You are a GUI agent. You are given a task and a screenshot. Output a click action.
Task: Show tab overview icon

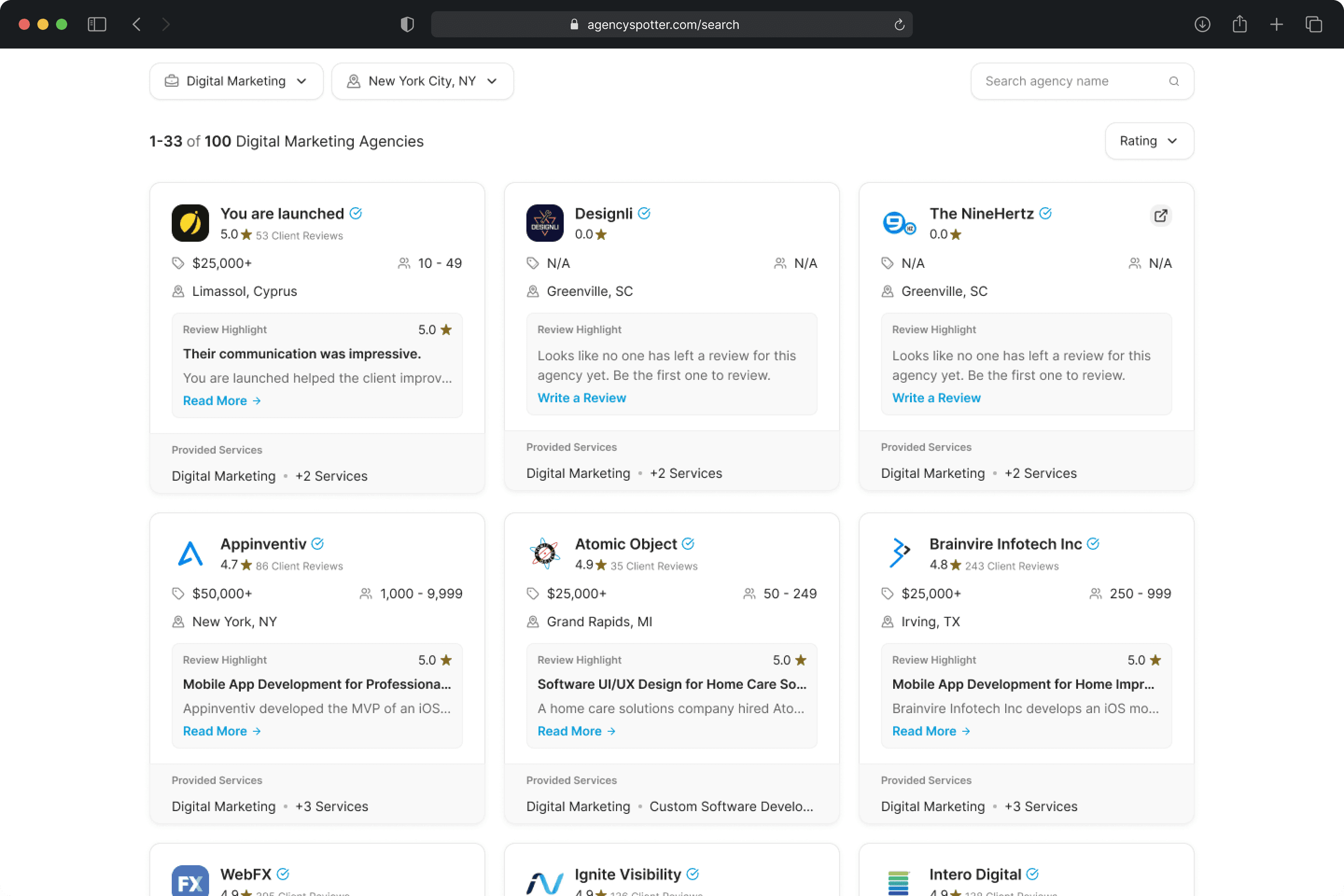(x=1313, y=24)
